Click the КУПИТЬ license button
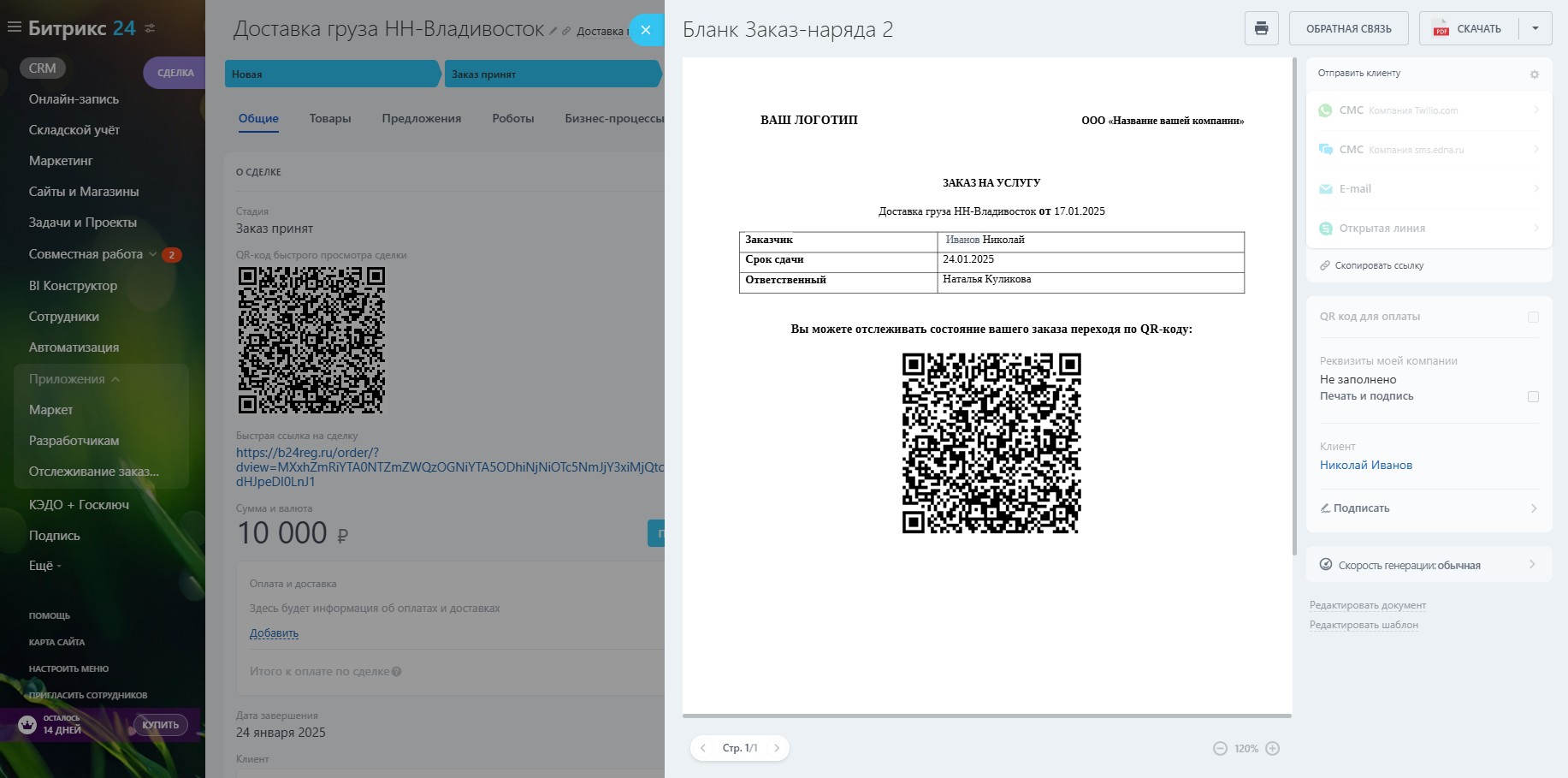 (x=161, y=725)
